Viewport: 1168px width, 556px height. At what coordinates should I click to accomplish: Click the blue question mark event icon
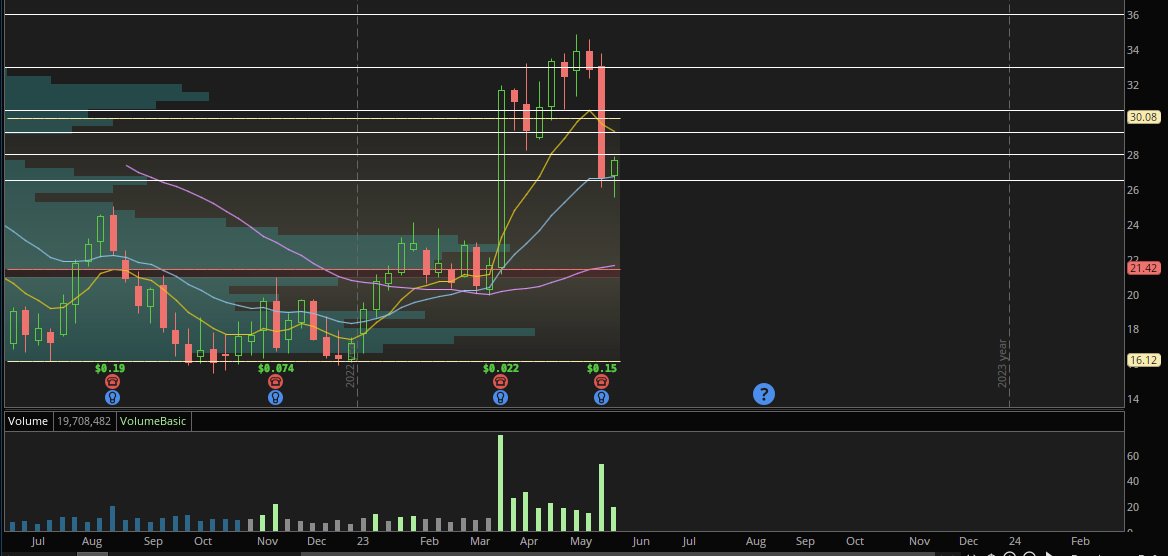(764, 394)
